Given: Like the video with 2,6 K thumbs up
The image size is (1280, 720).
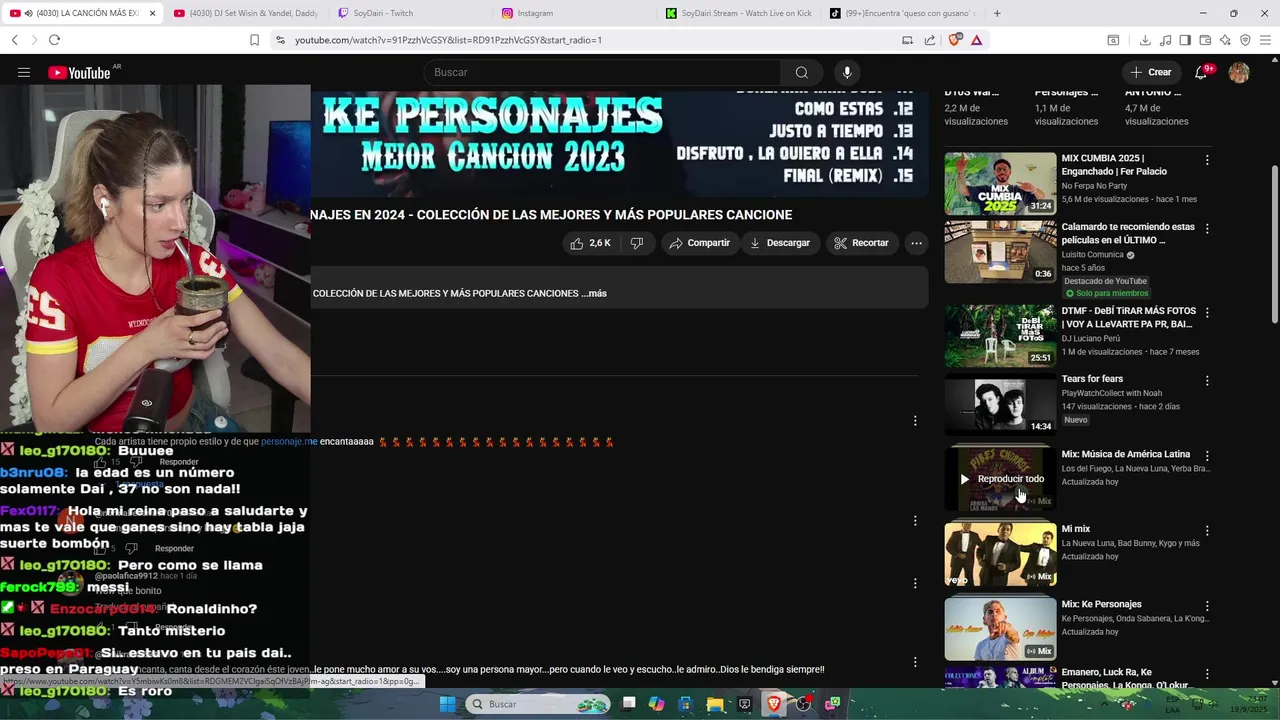Looking at the screenshot, I should (590, 243).
